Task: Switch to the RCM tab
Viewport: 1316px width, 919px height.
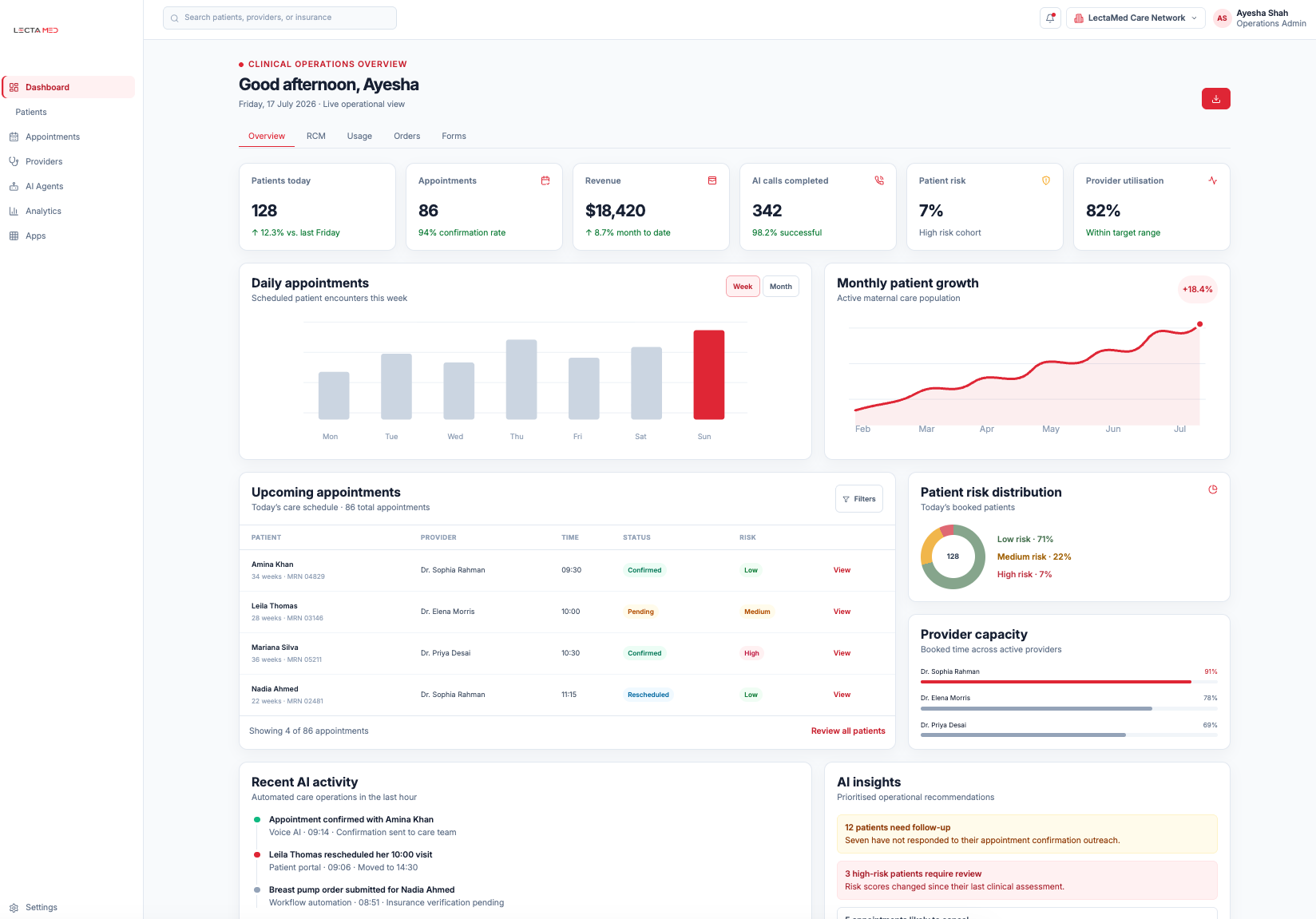Action: 316,137
